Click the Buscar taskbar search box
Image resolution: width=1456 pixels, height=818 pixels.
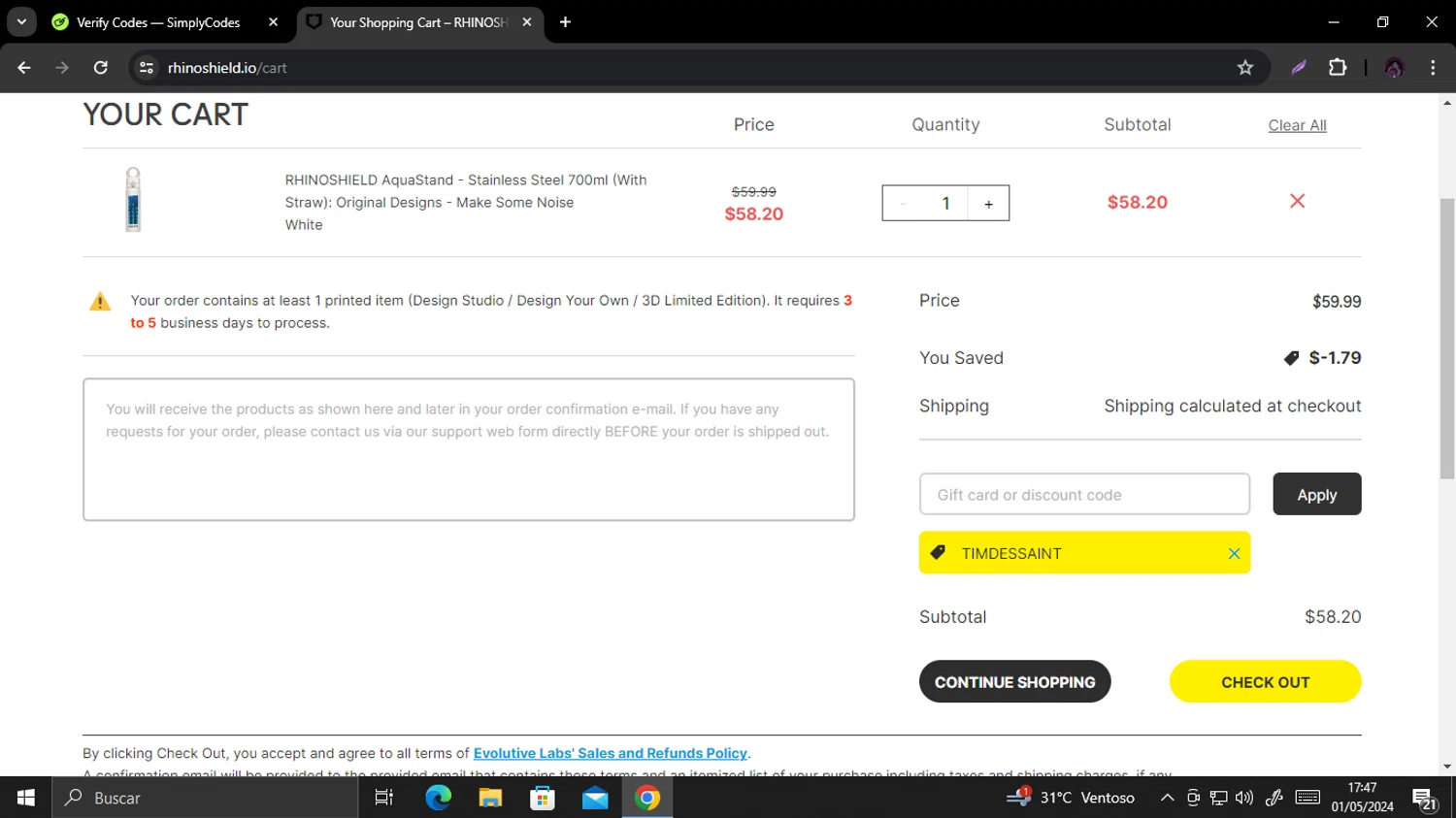click(206, 798)
